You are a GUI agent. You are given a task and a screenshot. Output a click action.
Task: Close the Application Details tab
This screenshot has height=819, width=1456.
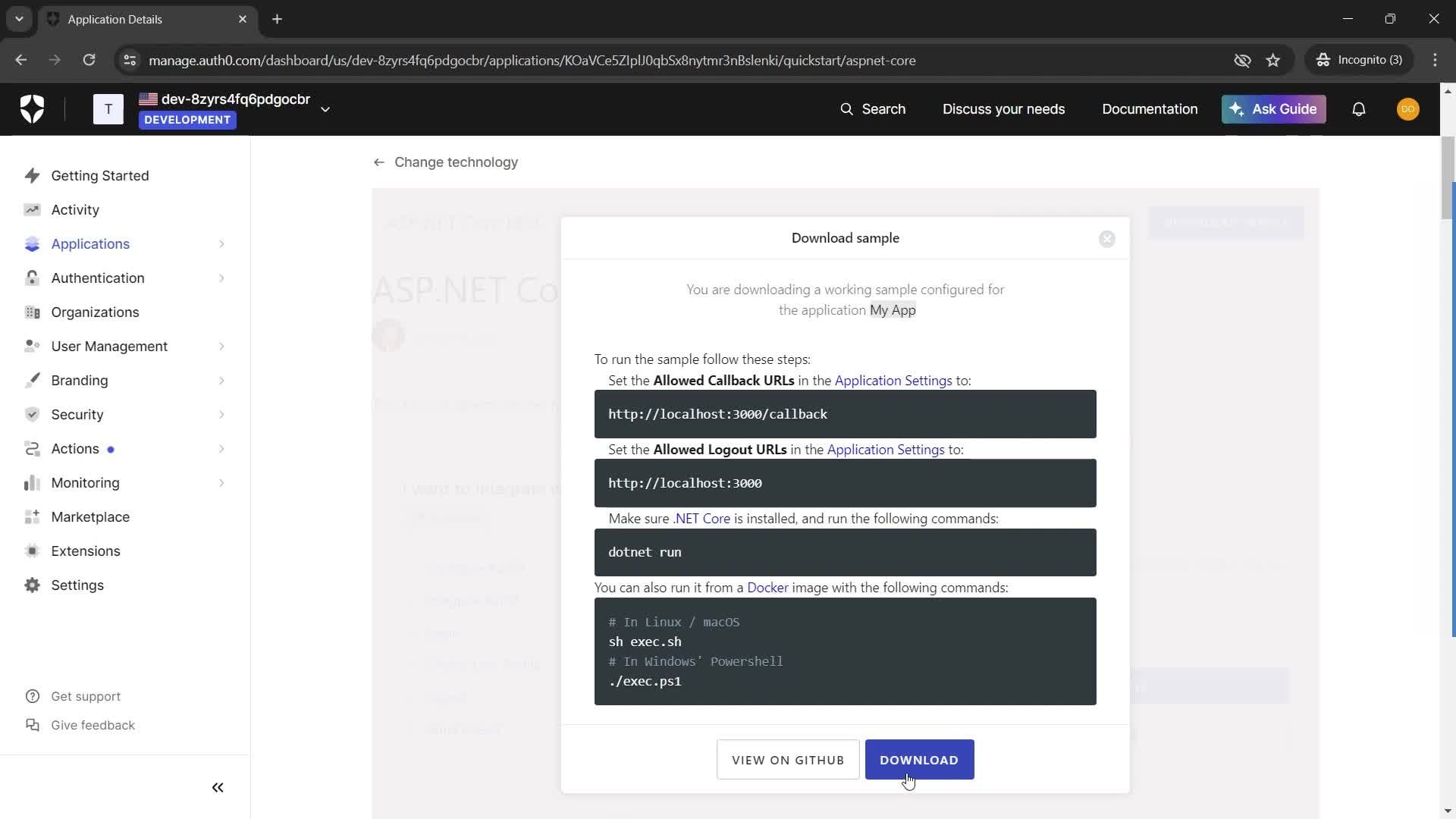pyautogui.click(x=243, y=19)
